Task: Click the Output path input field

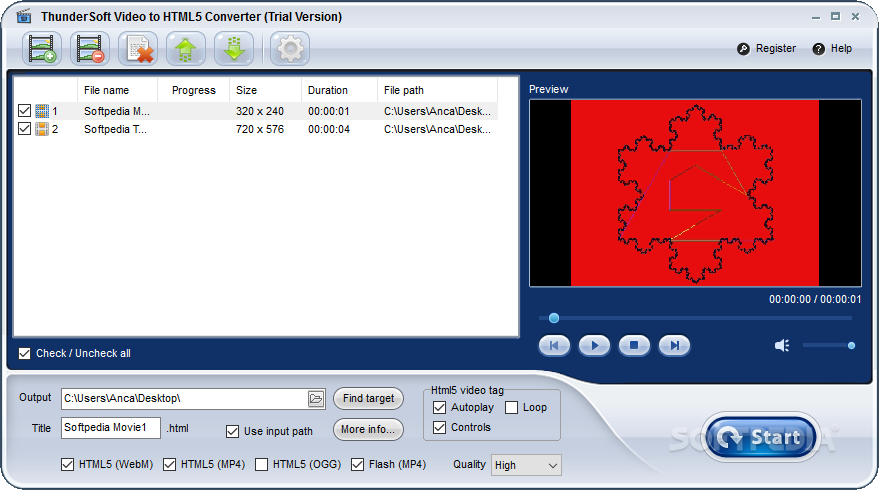Action: pyautogui.click(x=184, y=399)
